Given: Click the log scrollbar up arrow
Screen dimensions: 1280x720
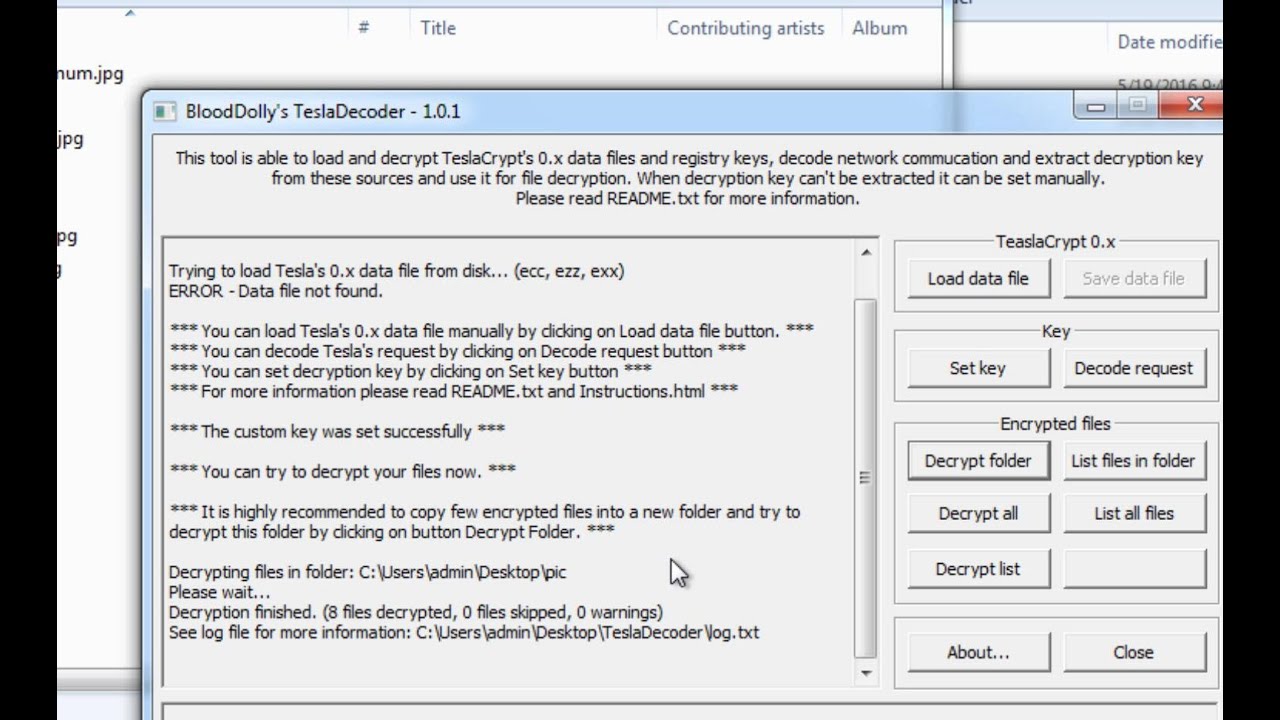Looking at the screenshot, I should [866, 253].
